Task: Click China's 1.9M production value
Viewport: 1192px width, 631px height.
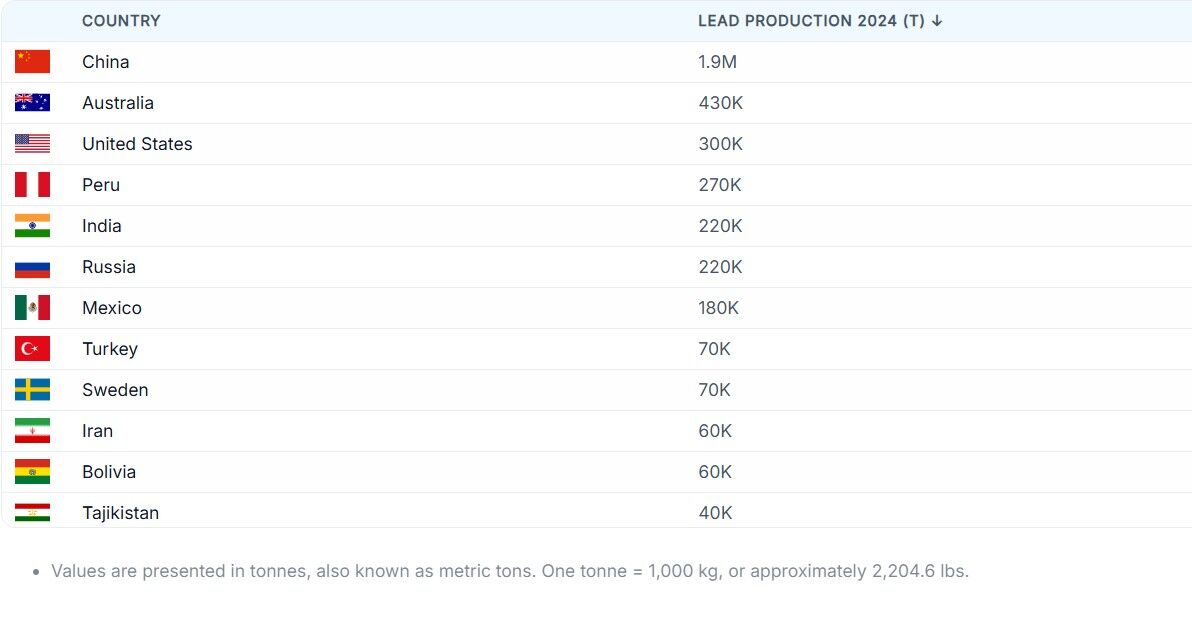Action: (x=717, y=62)
